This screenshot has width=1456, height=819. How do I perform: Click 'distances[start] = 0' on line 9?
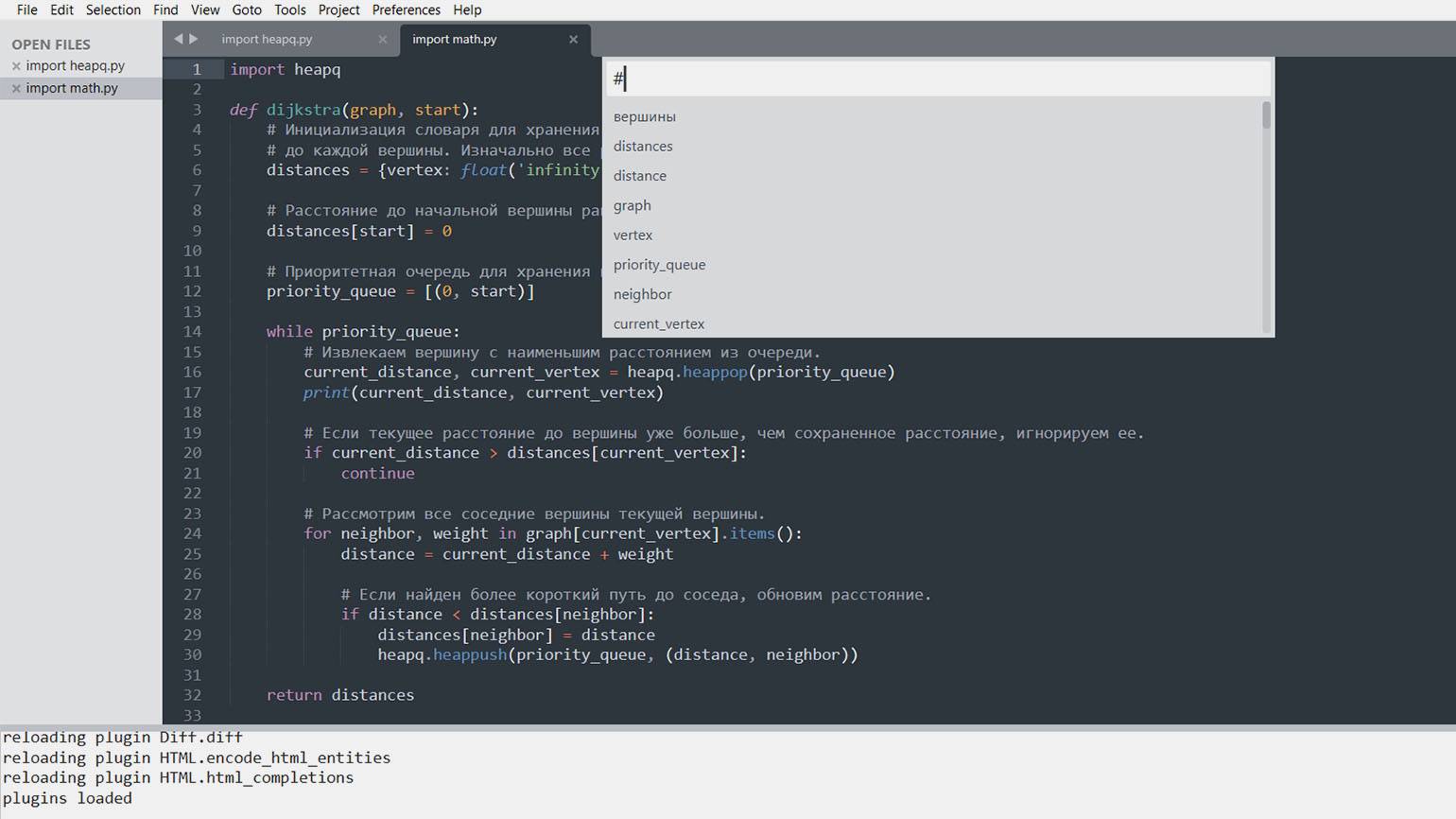(x=359, y=231)
